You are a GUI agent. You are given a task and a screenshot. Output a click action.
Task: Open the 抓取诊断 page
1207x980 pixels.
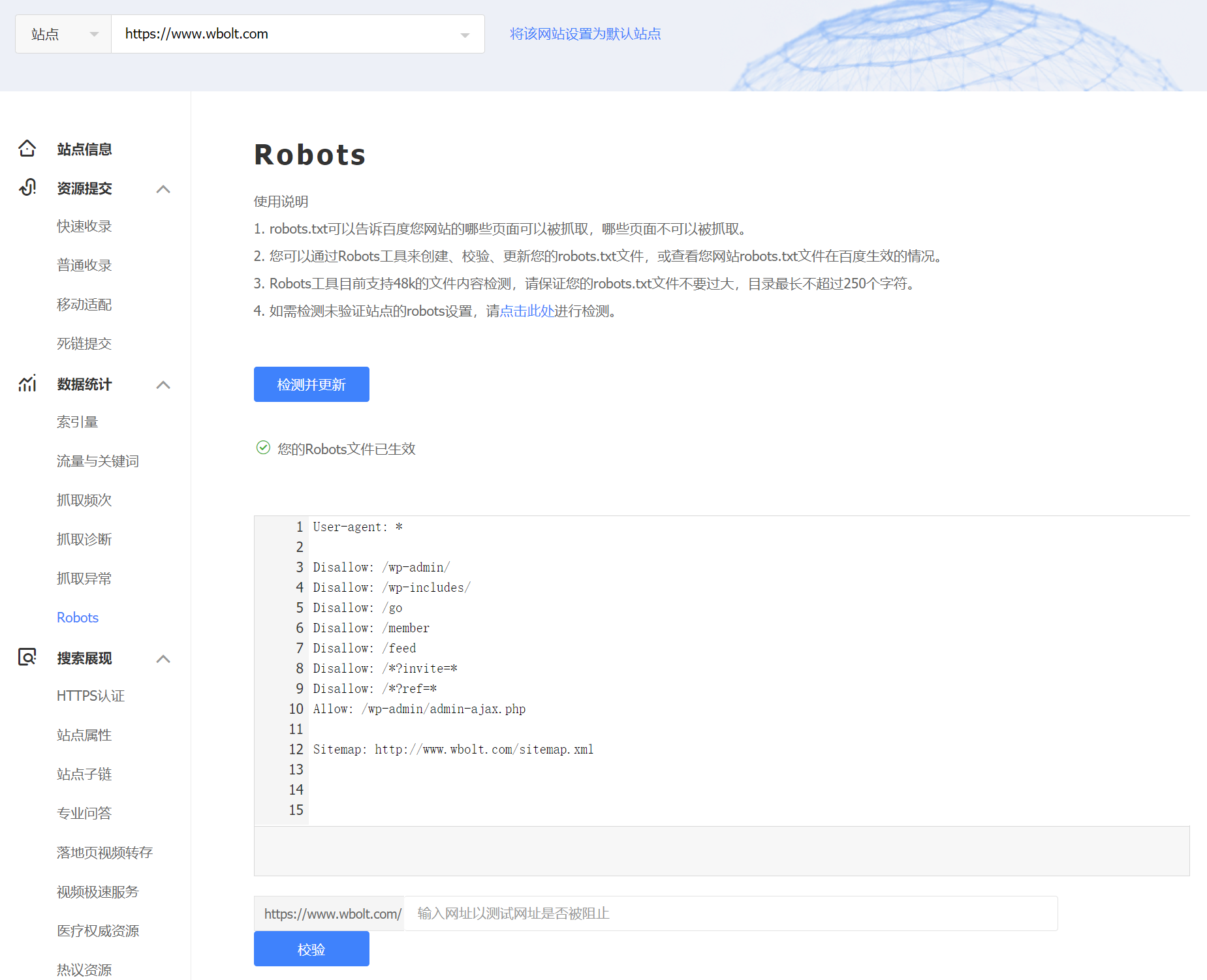click(84, 539)
